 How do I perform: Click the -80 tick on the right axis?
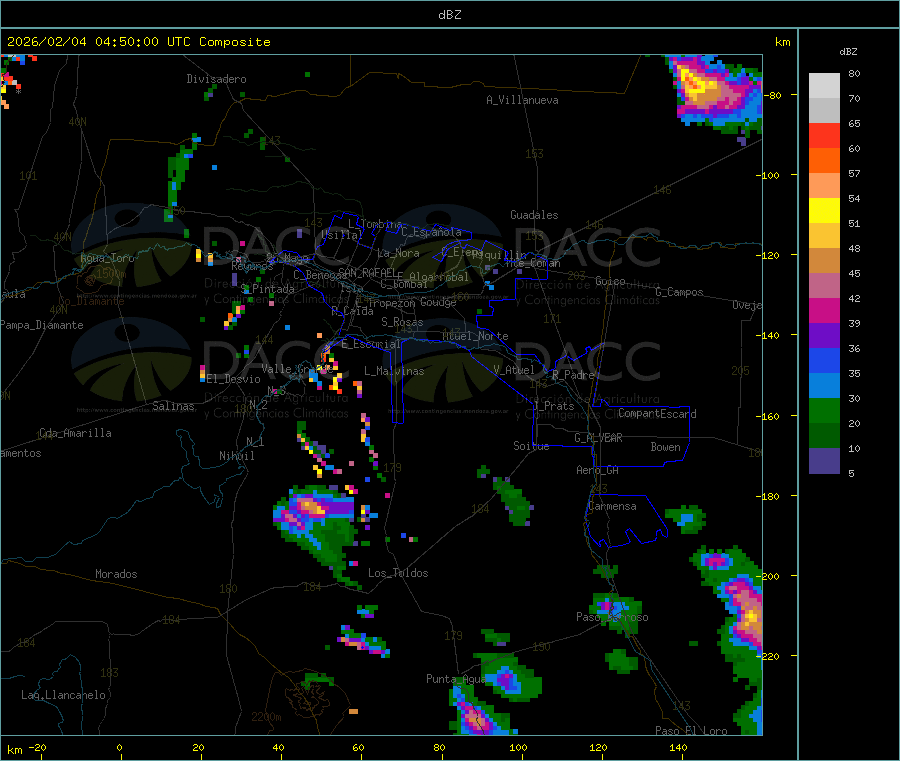pos(772,95)
